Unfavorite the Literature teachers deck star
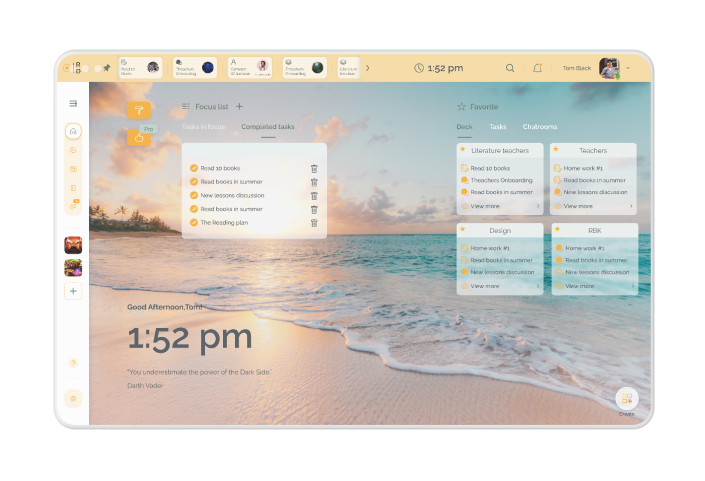Screen dimensions: 705x481 pos(462,148)
